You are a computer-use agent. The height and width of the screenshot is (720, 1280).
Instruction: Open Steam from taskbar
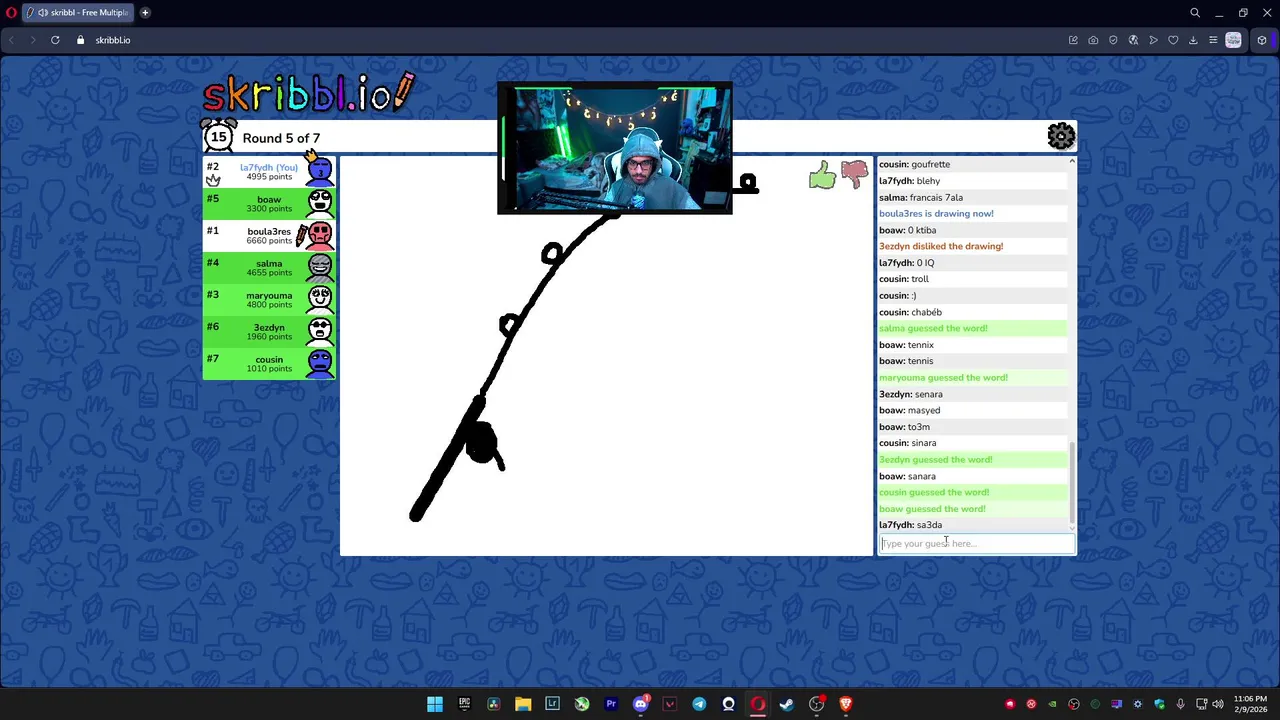(787, 704)
